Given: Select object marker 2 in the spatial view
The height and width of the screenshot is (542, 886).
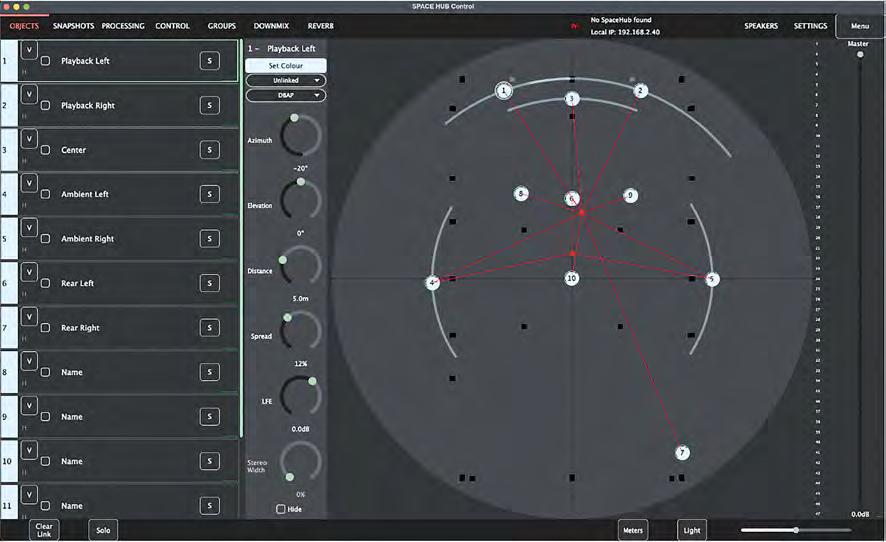Looking at the screenshot, I should (640, 90).
